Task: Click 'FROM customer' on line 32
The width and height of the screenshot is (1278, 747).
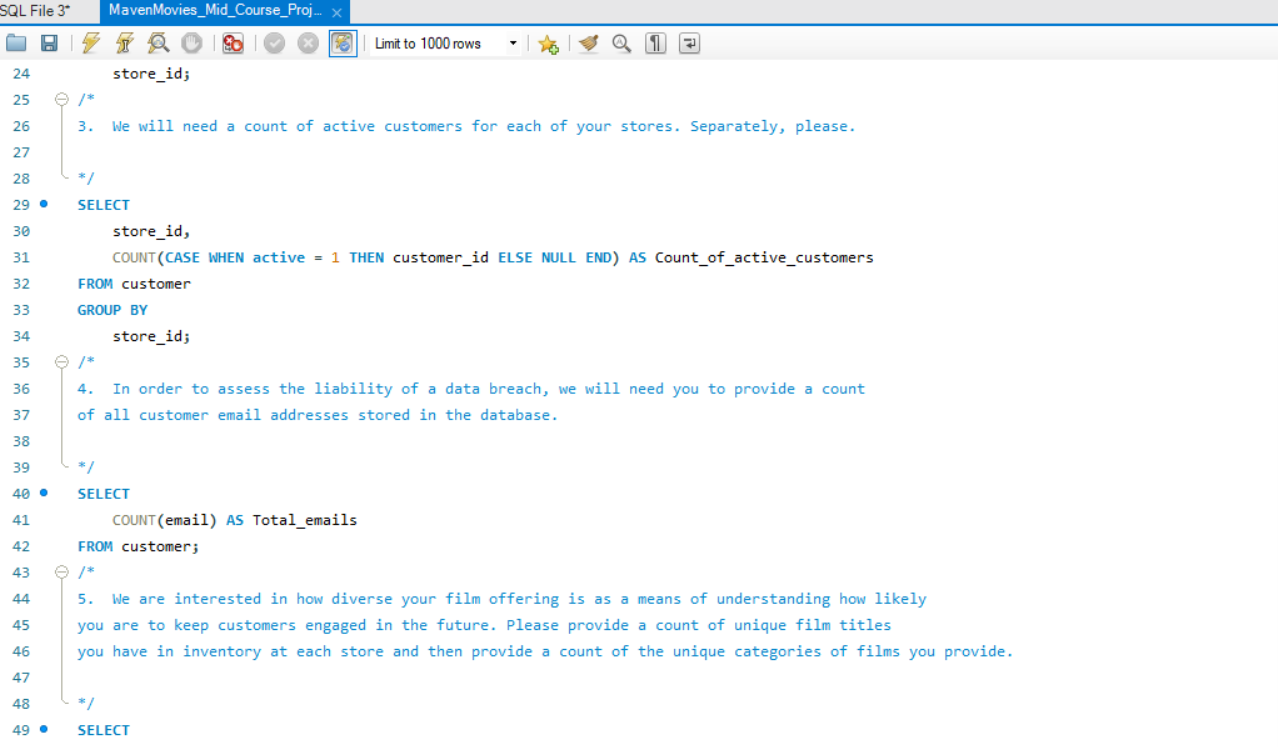Action: click(134, 284)
